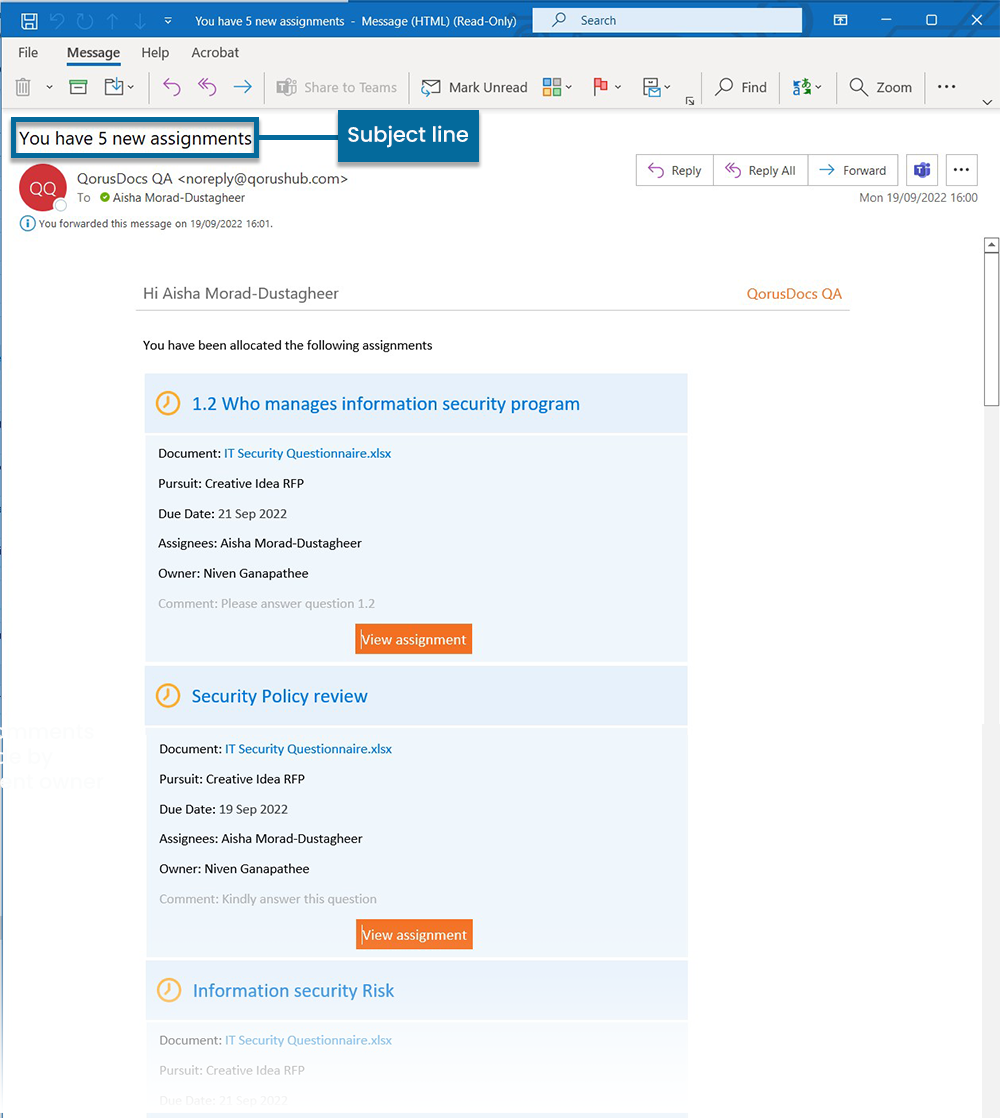Screen dimensions: 1000x1118
Task: Open '1.2 Who manages information security program' link
Action: click(x=386, y=404)
